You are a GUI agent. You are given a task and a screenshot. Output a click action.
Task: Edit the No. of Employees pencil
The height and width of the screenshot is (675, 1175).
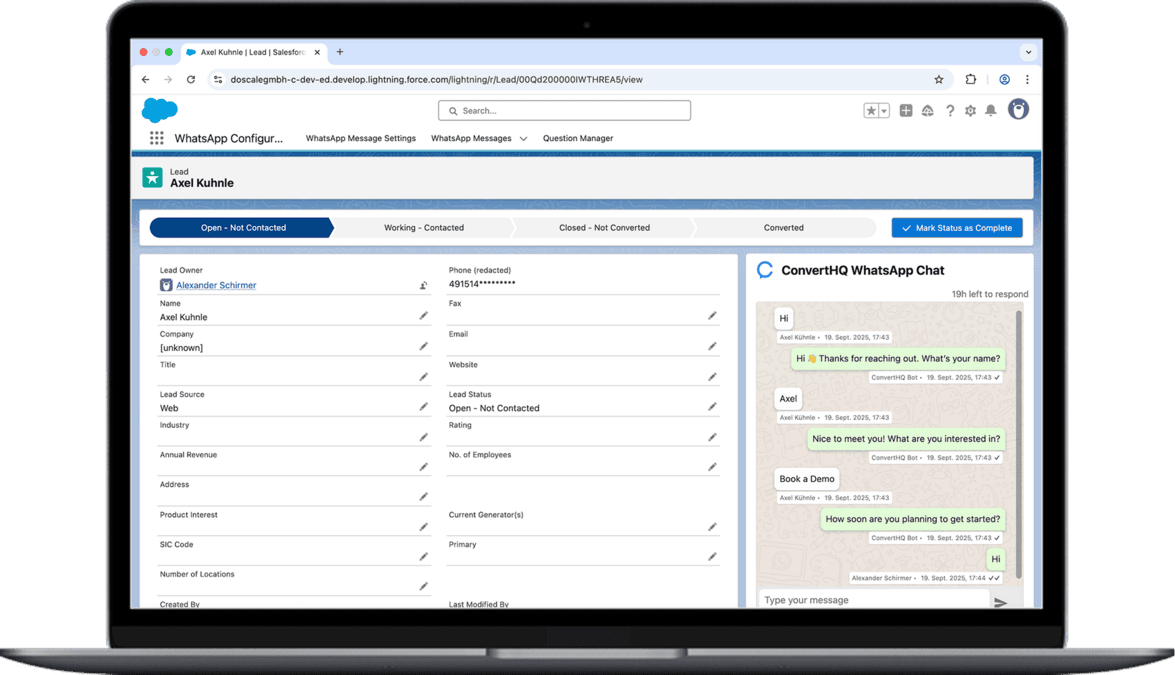[x=712, y=467]
